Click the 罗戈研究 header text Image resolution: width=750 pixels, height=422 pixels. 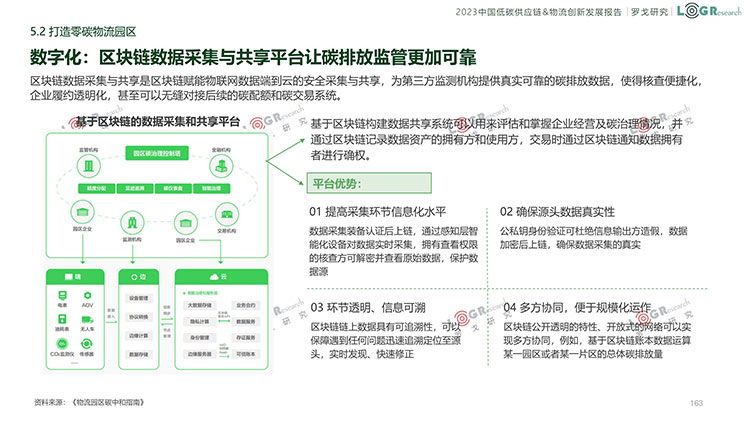click(650, 11)
